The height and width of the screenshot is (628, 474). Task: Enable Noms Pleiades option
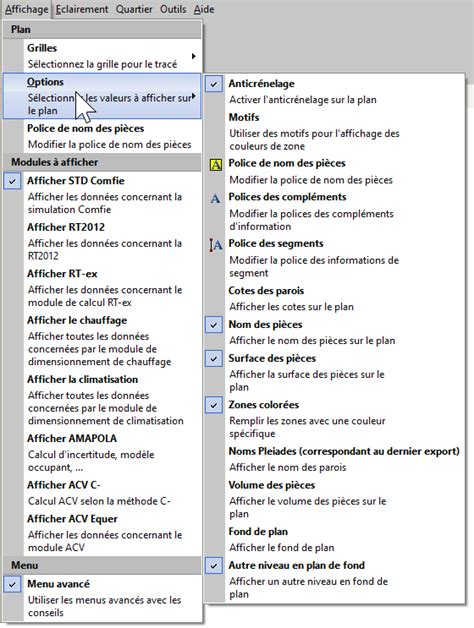(335, 459)
